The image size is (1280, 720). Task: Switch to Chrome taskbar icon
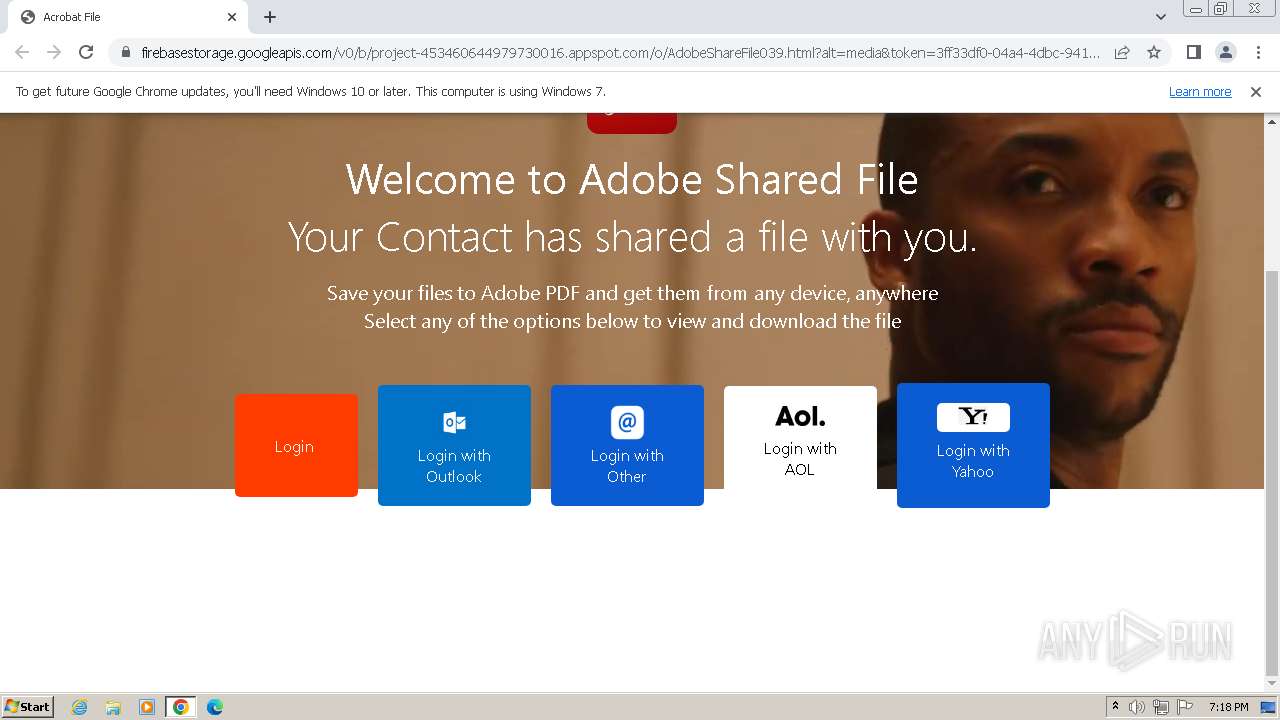tap(181, 707)
